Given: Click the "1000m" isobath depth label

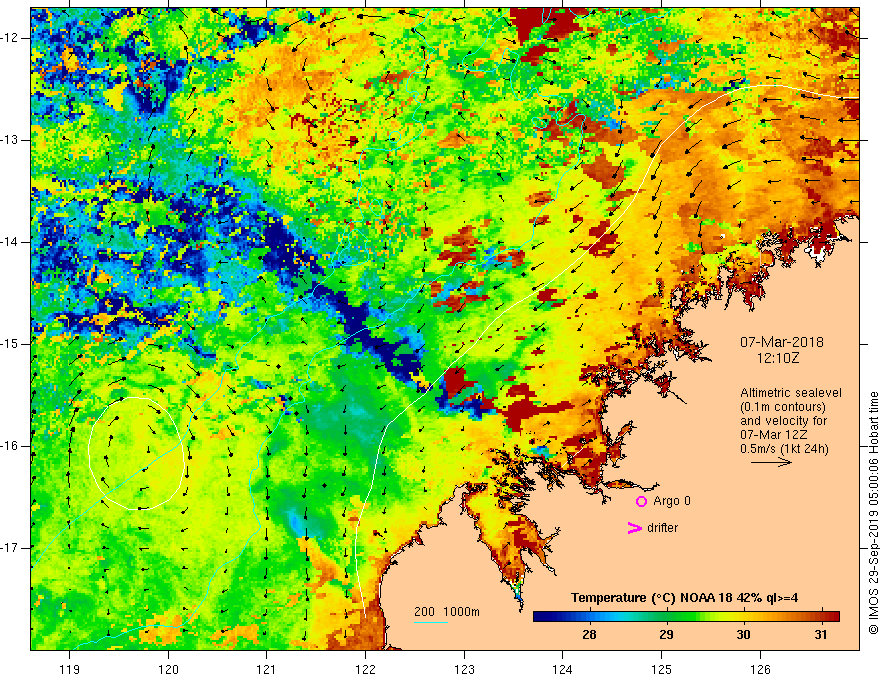Looking at the screenshot, I should (x=461, y=612).
